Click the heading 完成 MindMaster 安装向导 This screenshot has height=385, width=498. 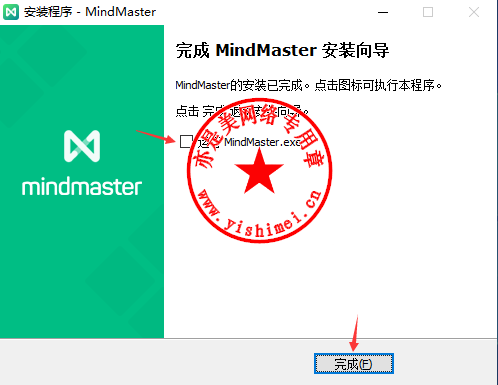pos(282,51)
